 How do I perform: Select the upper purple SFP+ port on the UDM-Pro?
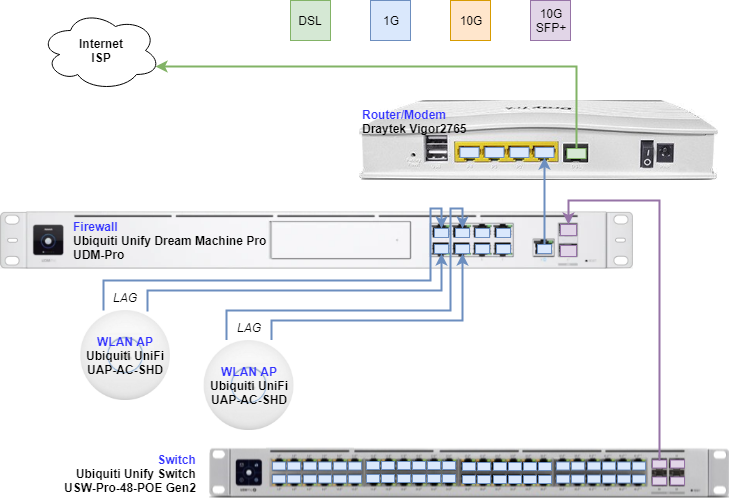(x=568, y=229)
